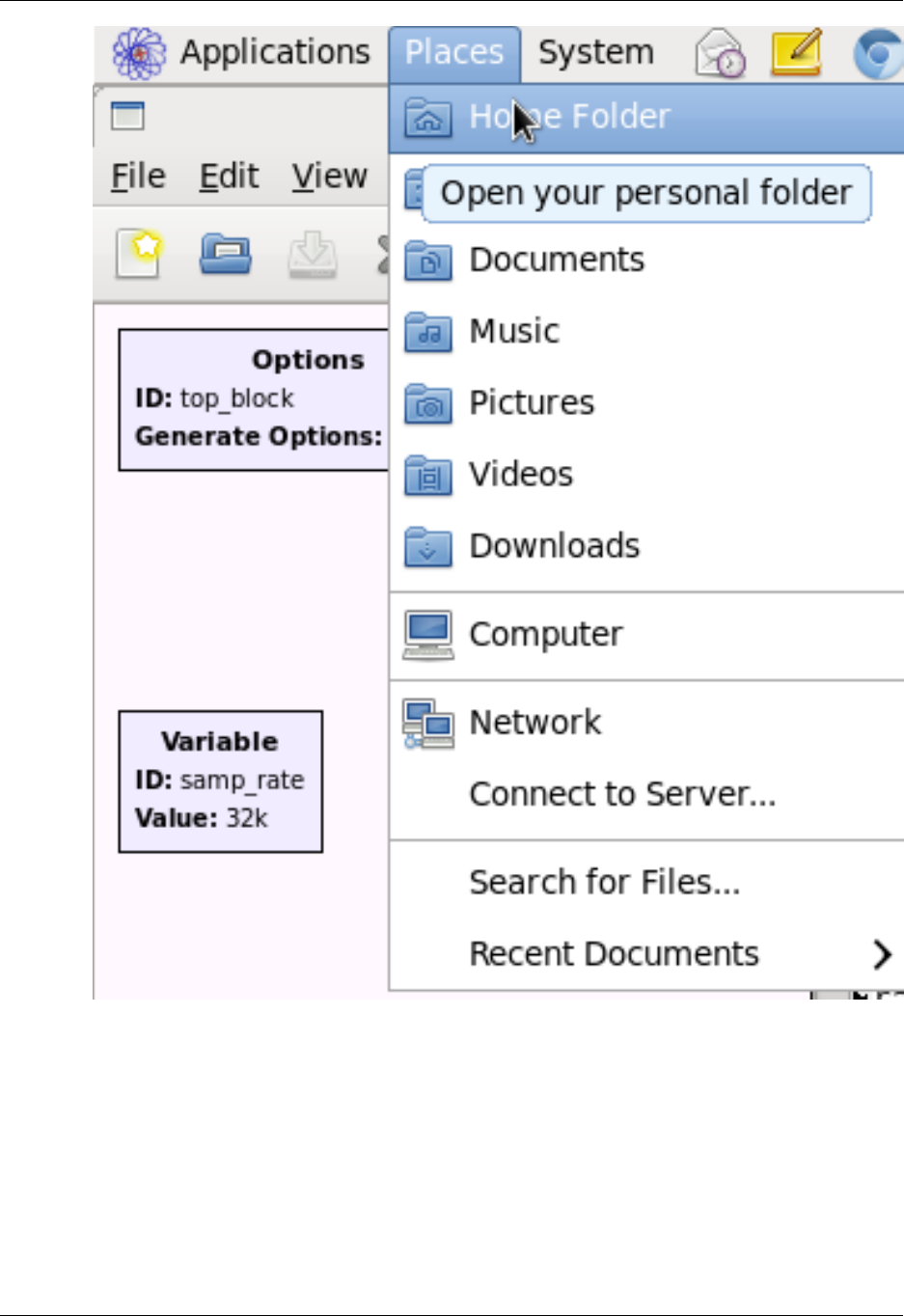This screenshot has height=1316, width=904.
Task: Select the Options block title
Action: (x=308, y=360)
